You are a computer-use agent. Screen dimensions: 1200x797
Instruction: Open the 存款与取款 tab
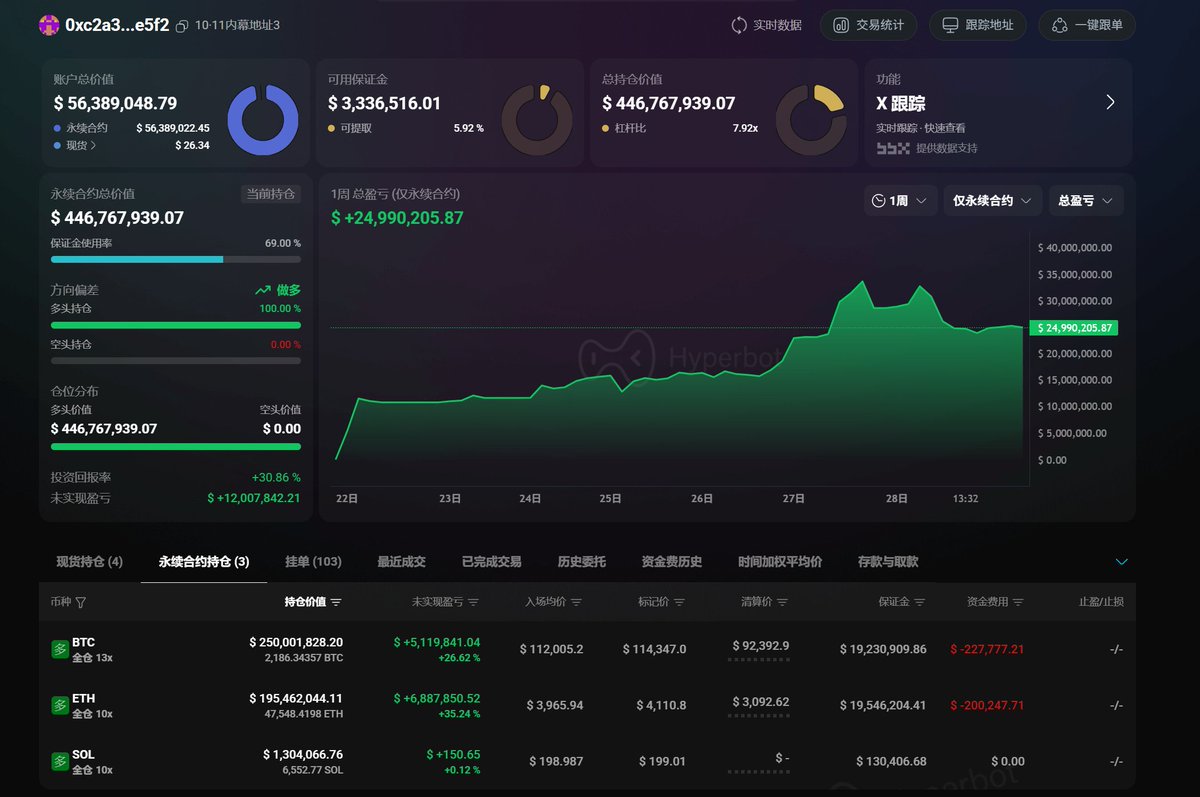888,562
